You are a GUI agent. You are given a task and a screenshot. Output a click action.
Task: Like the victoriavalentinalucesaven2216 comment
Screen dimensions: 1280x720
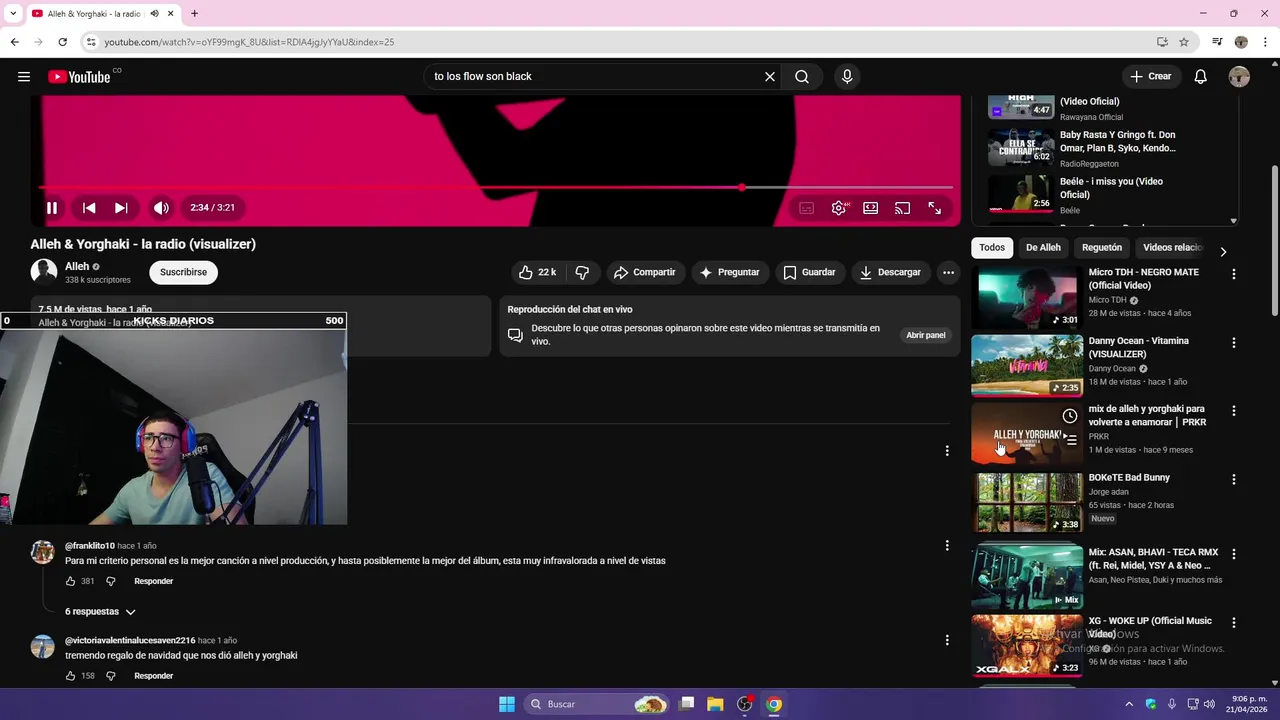[x=70, y=676]
